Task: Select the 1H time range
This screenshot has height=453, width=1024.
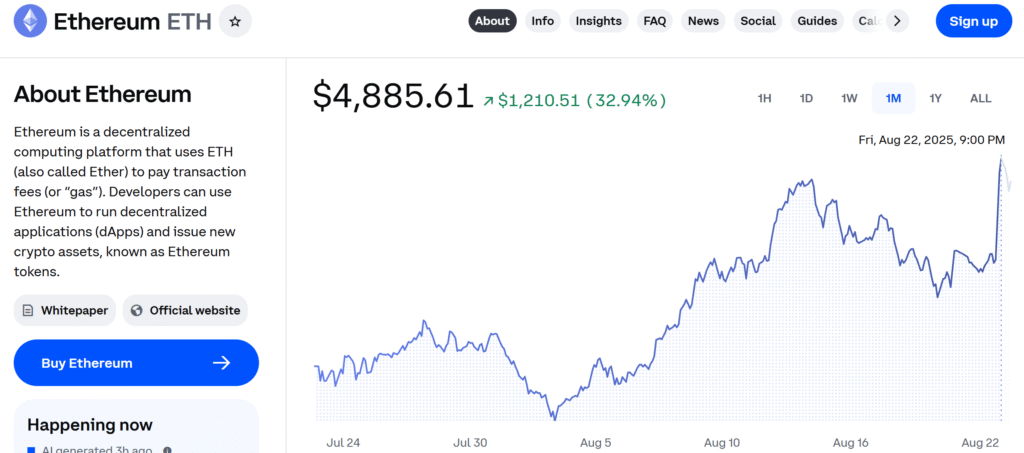Action: point(764,98)
